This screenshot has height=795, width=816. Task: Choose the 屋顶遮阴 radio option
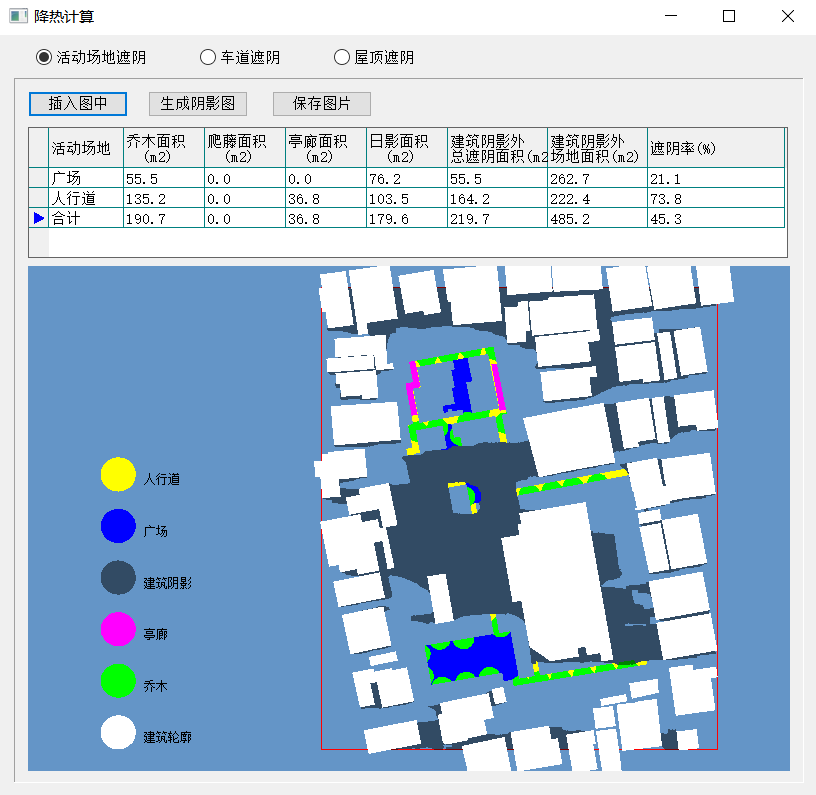click(x=342, y=57)
